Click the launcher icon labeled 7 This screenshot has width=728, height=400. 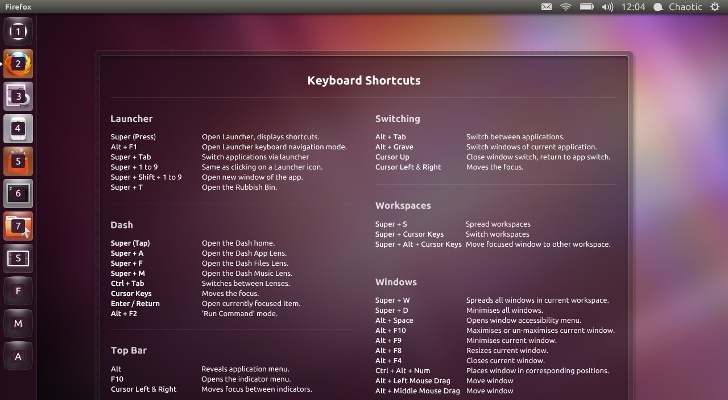point(18,226)
